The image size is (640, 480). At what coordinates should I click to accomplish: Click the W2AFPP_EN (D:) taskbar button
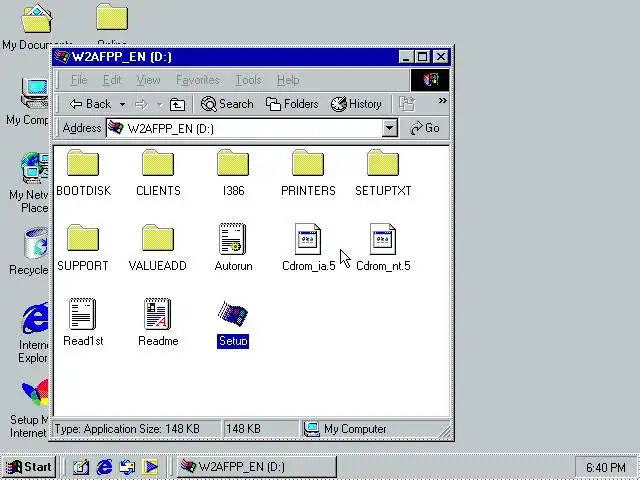pos(257,467)
